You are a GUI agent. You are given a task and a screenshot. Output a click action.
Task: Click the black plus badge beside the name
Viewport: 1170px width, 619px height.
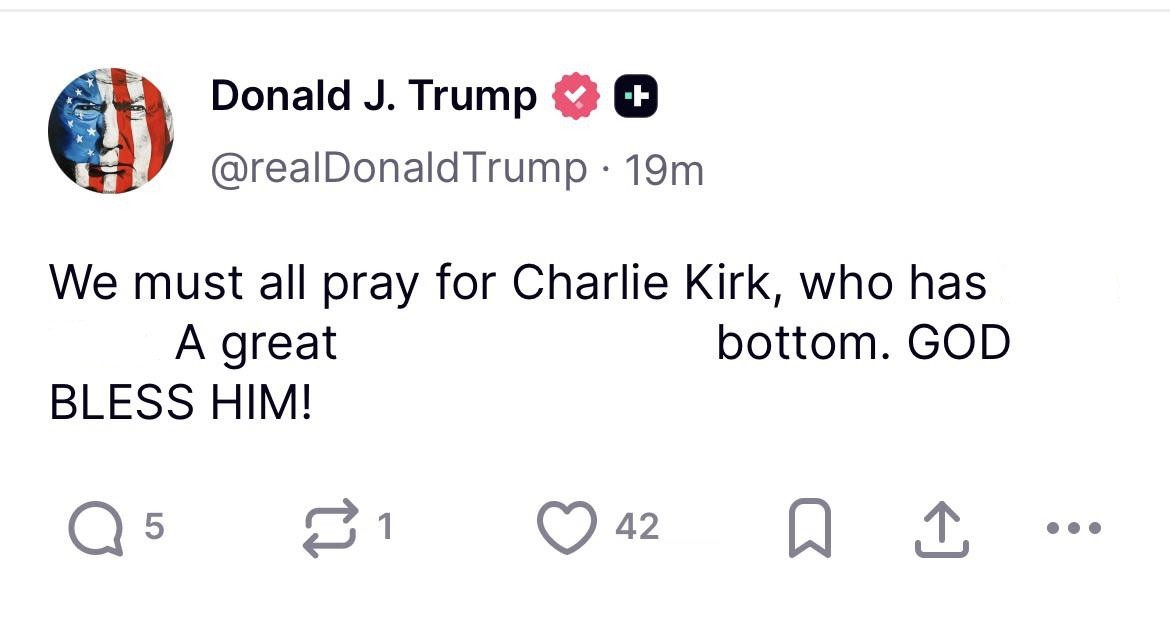tap(635, 97)
